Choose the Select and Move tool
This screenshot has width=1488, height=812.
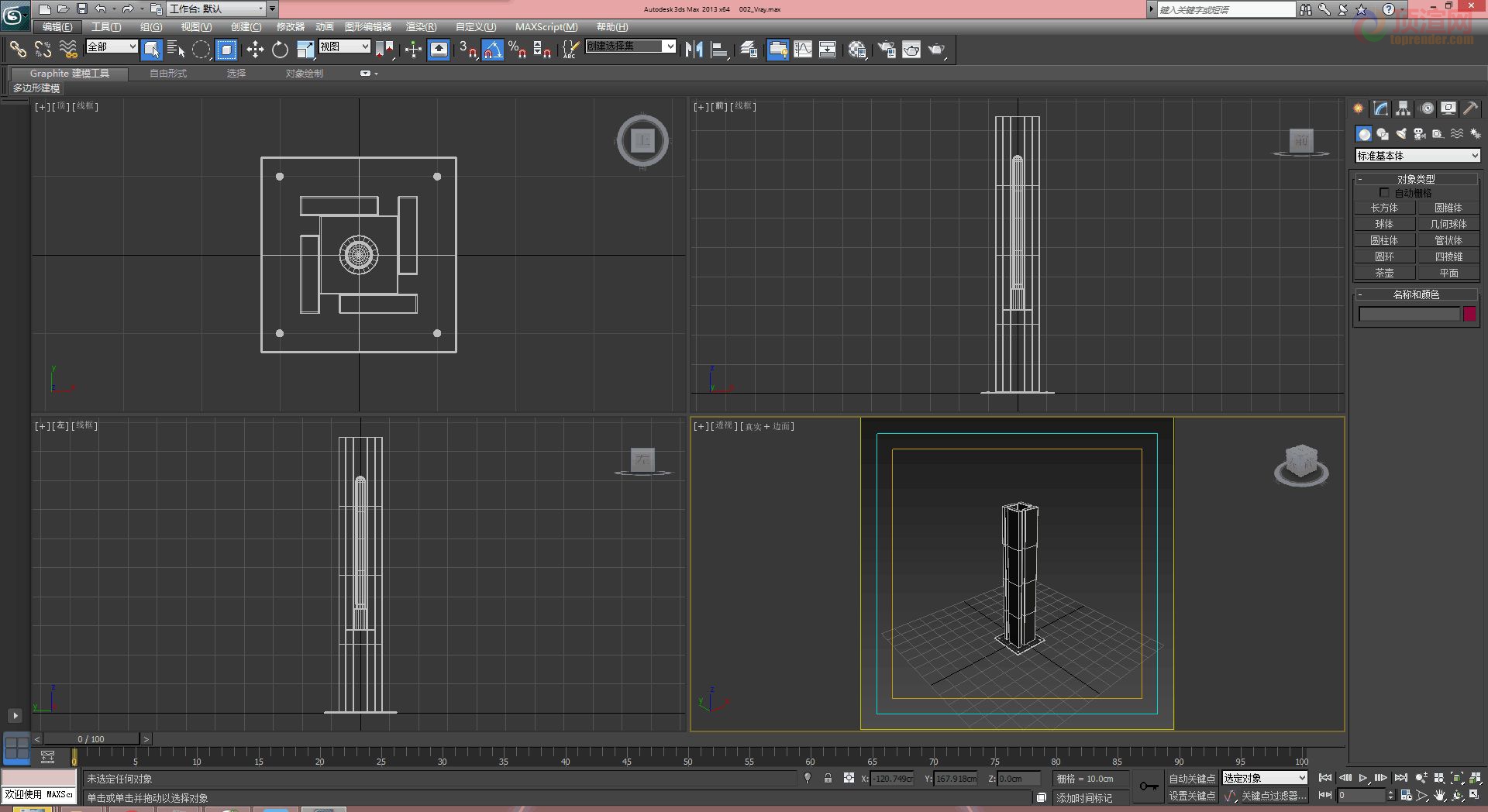click(255, 50)
